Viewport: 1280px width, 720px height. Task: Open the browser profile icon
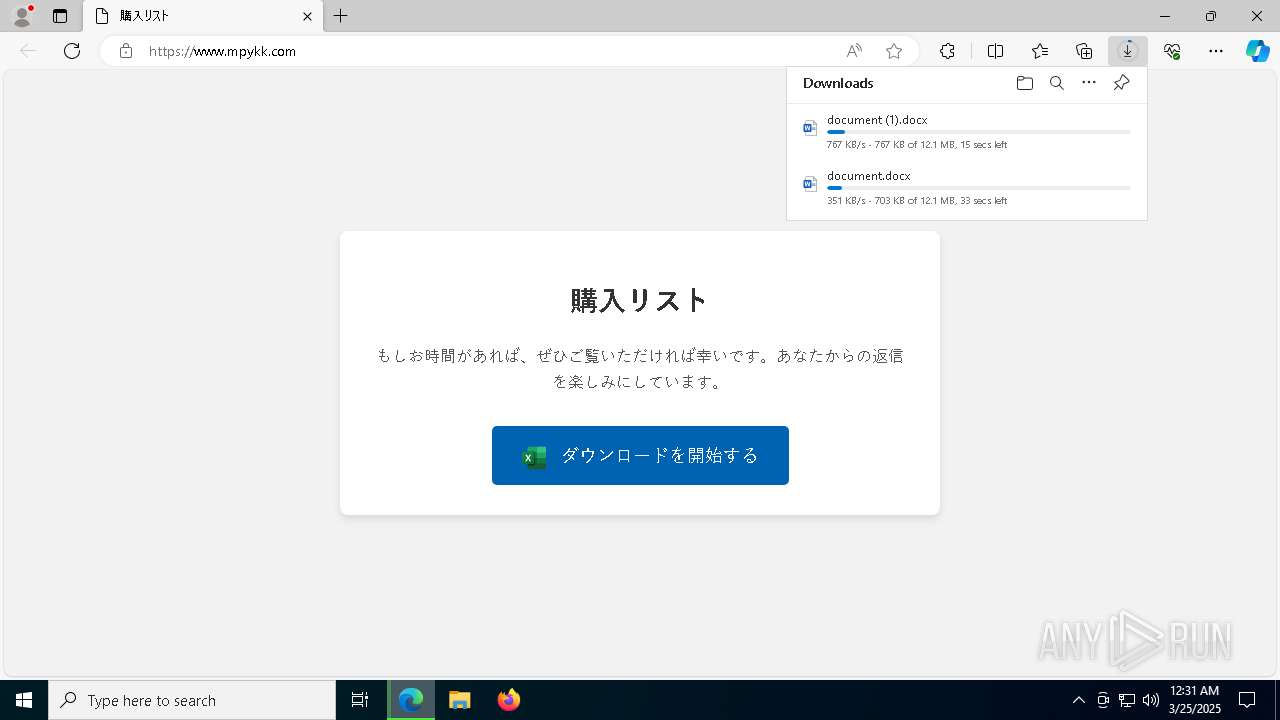(22, 16)
